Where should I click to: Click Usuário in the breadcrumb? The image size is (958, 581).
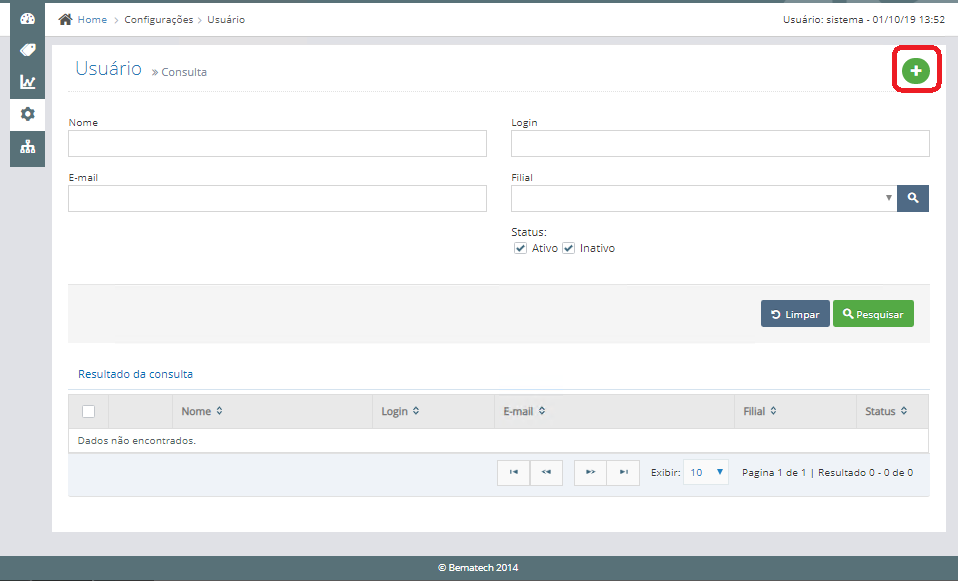[x=226, y=20]
